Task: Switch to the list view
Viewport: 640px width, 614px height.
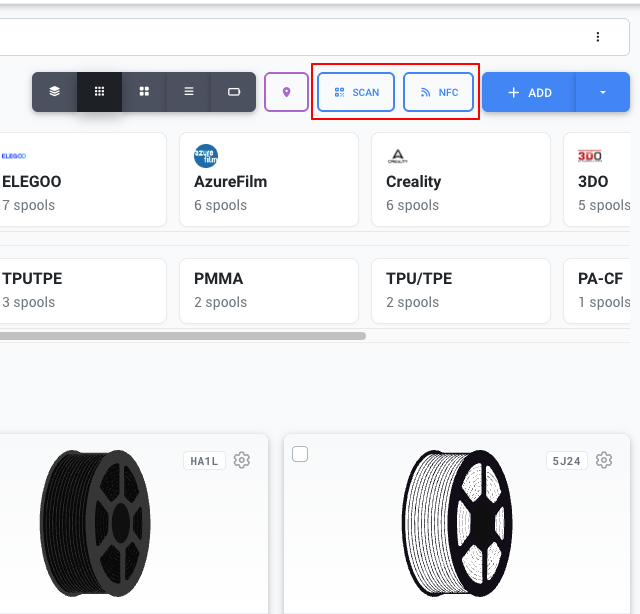Action: click(x=189, y=92)
